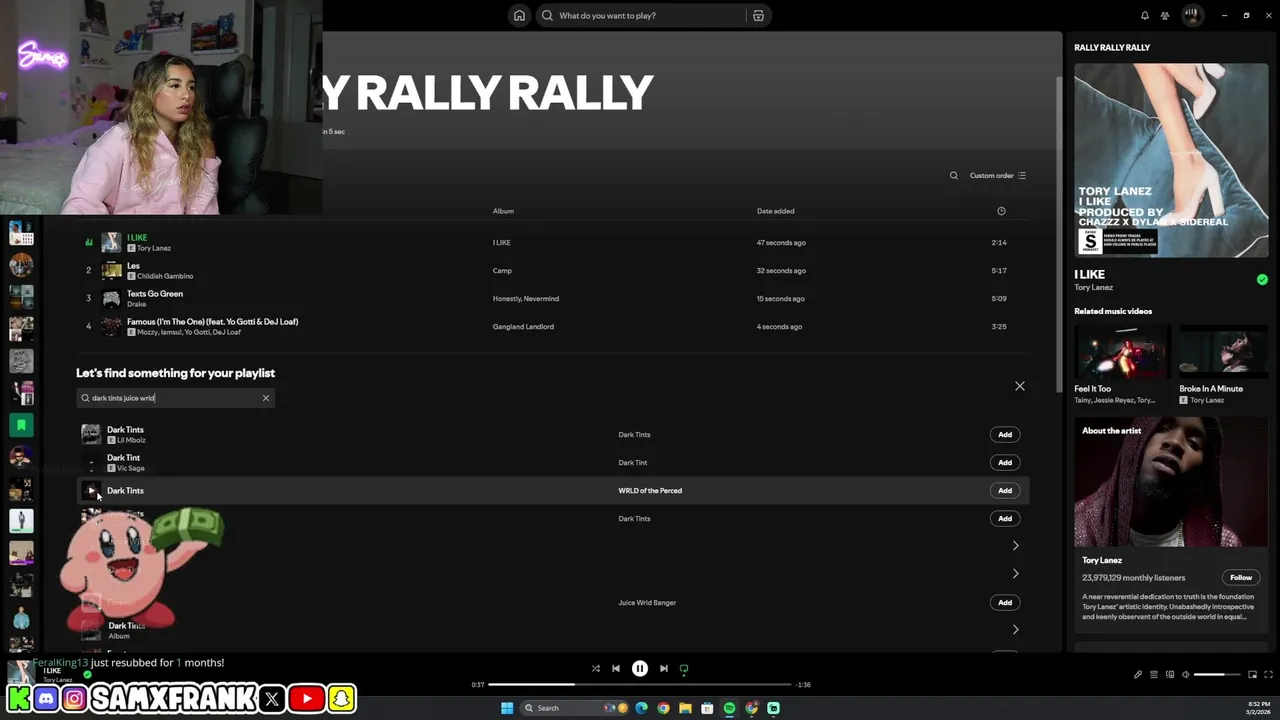1280x720 pixels.
Task: Select the Les track by Childish Gambino
Action: point(555,270)
